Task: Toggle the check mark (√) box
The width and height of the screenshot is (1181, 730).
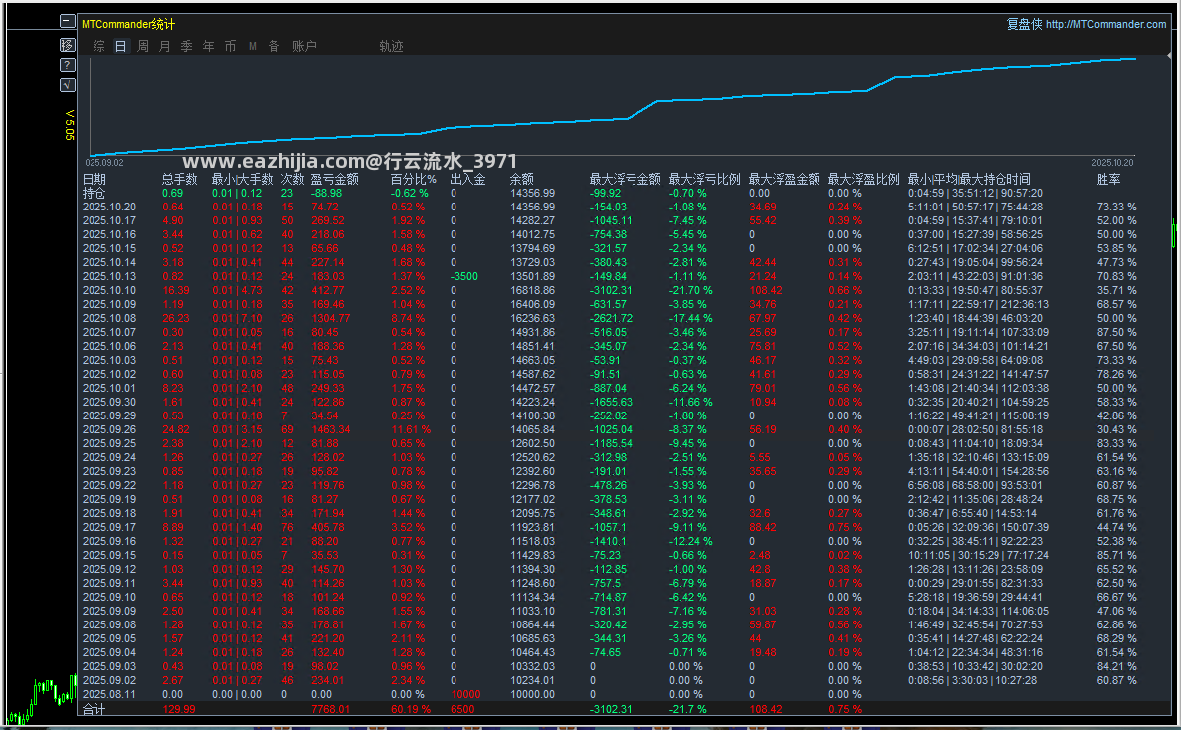Action: [x=68, y=85]
